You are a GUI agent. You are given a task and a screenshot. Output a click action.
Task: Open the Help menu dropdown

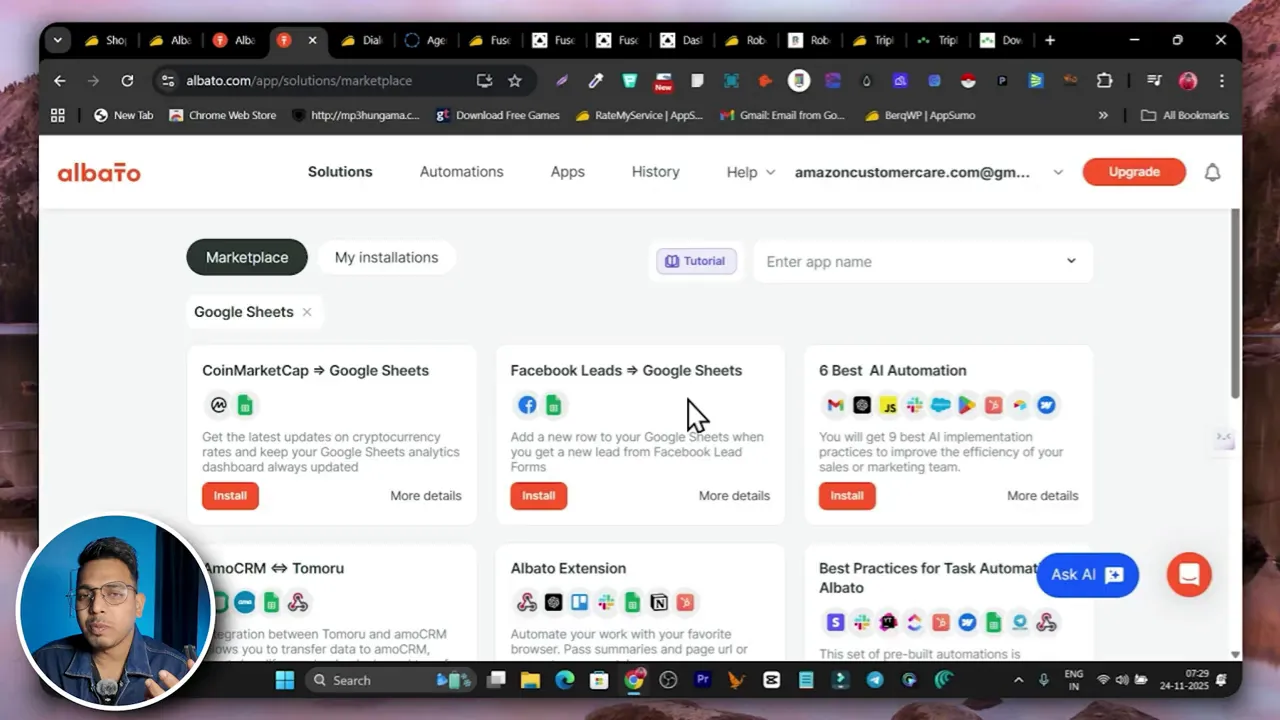[749, 171]
